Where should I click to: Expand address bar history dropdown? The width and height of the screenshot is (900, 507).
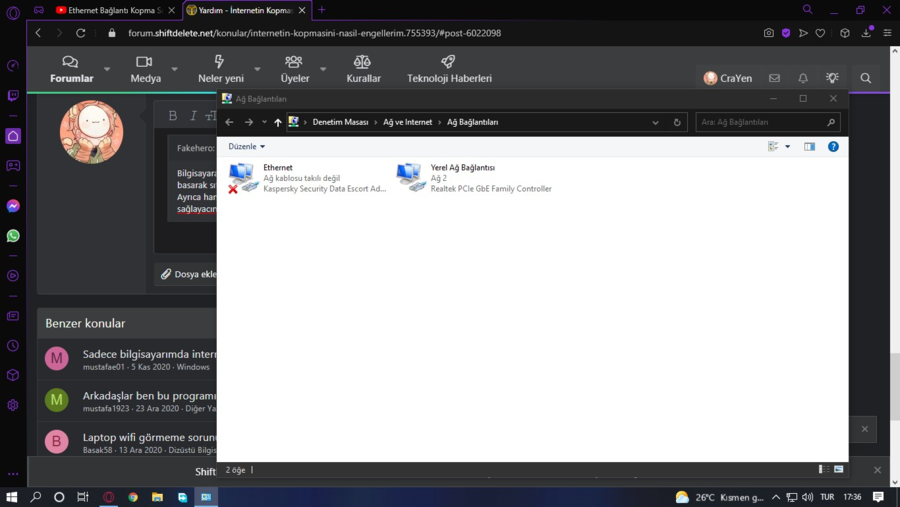pos(655,122)
